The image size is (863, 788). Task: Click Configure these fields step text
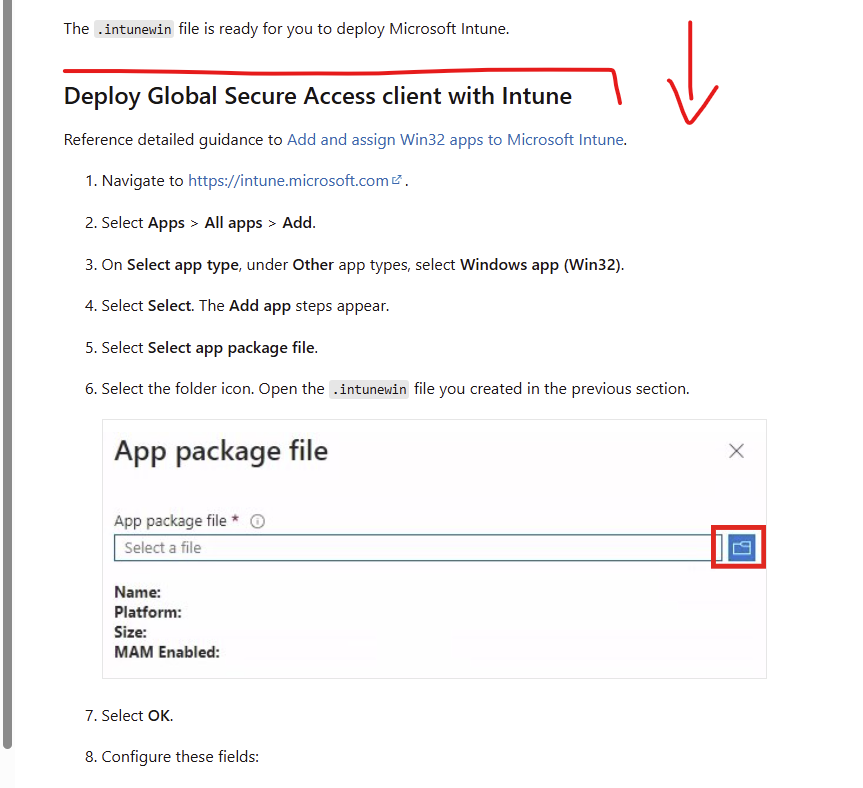(180, 757)
